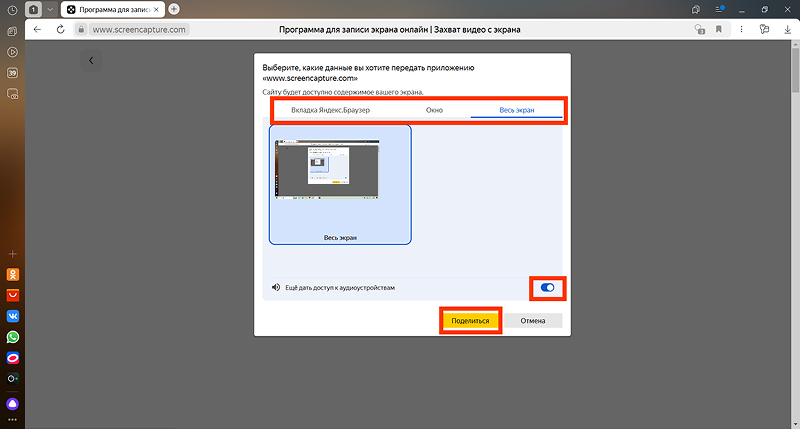Image resolution: width=800 pixels, height=429 pixels.
Task: Open Odnoklassniki from the sidebar
Action: tap(13, 274)
